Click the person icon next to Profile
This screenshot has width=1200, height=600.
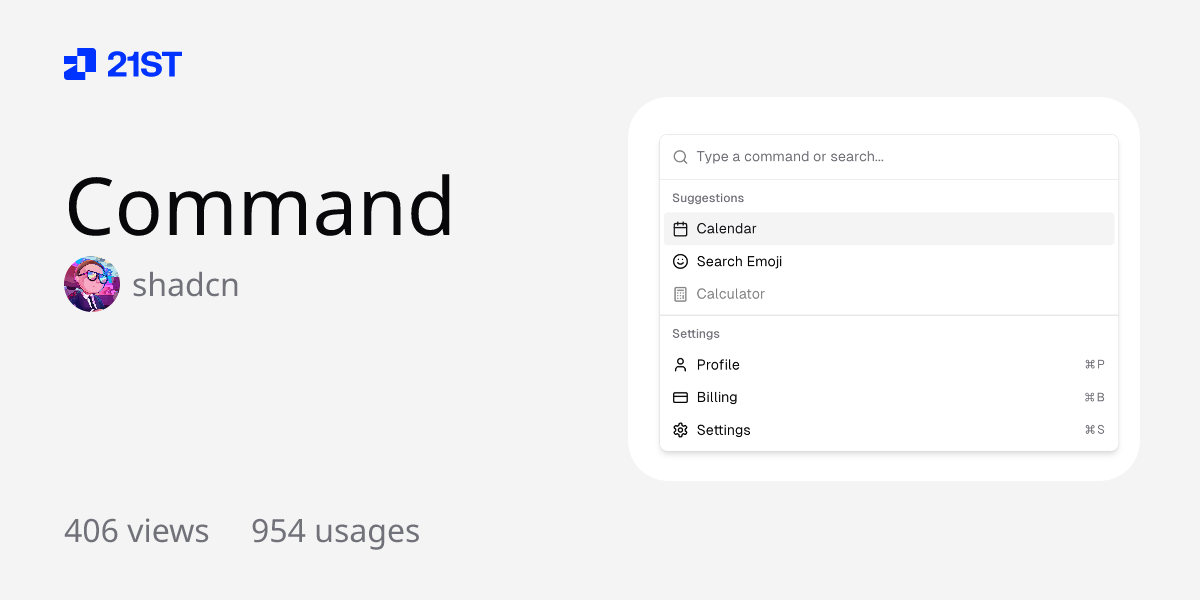680,364
